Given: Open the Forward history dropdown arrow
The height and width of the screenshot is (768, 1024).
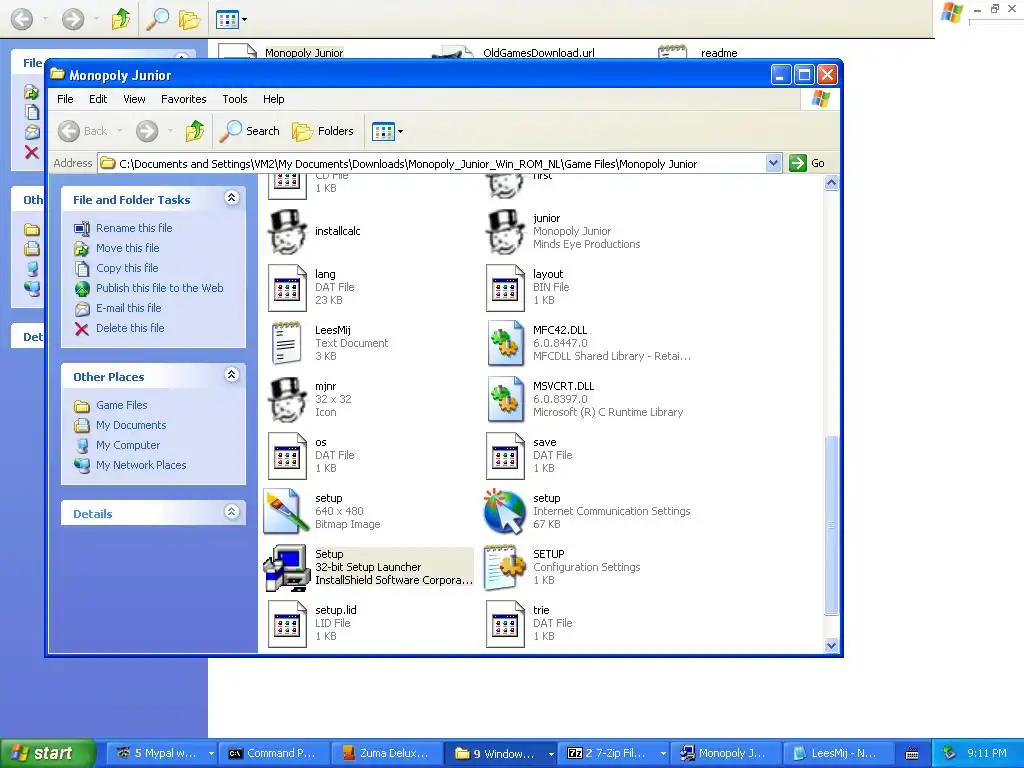Looking at the screenshot, I should (x=170, y=131).
